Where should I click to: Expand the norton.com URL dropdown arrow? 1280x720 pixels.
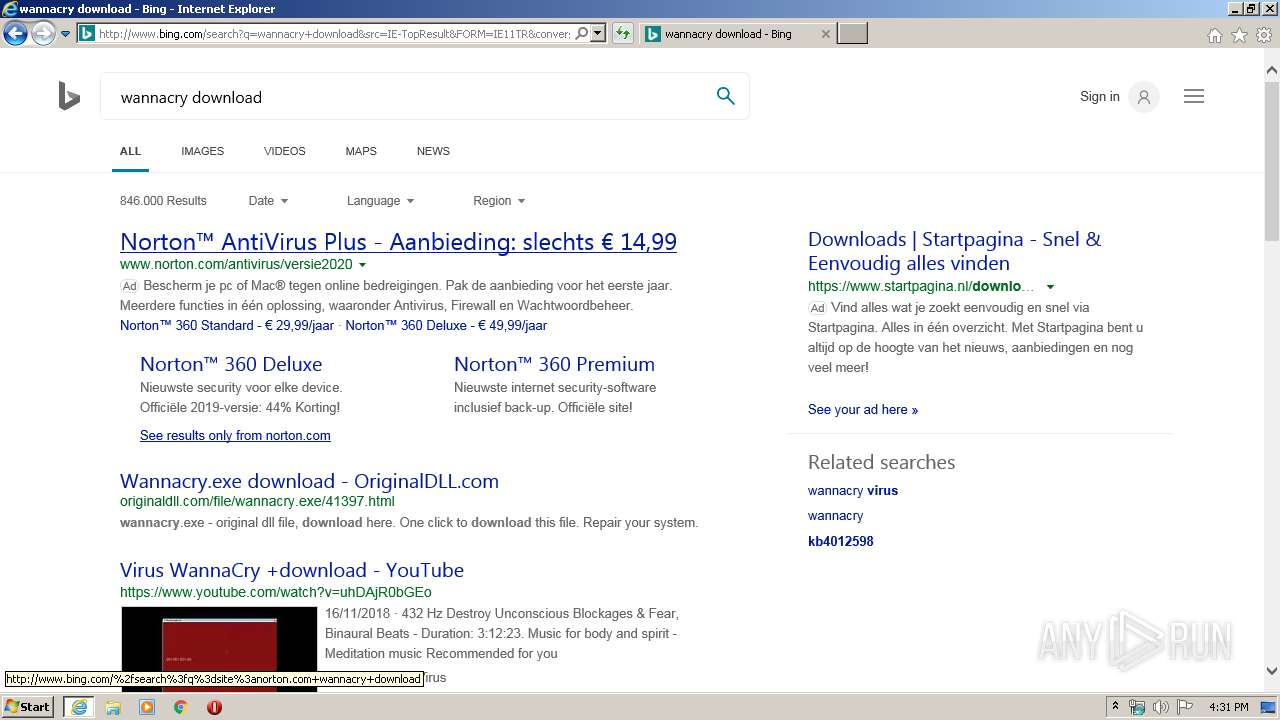(x=362, y=265)
